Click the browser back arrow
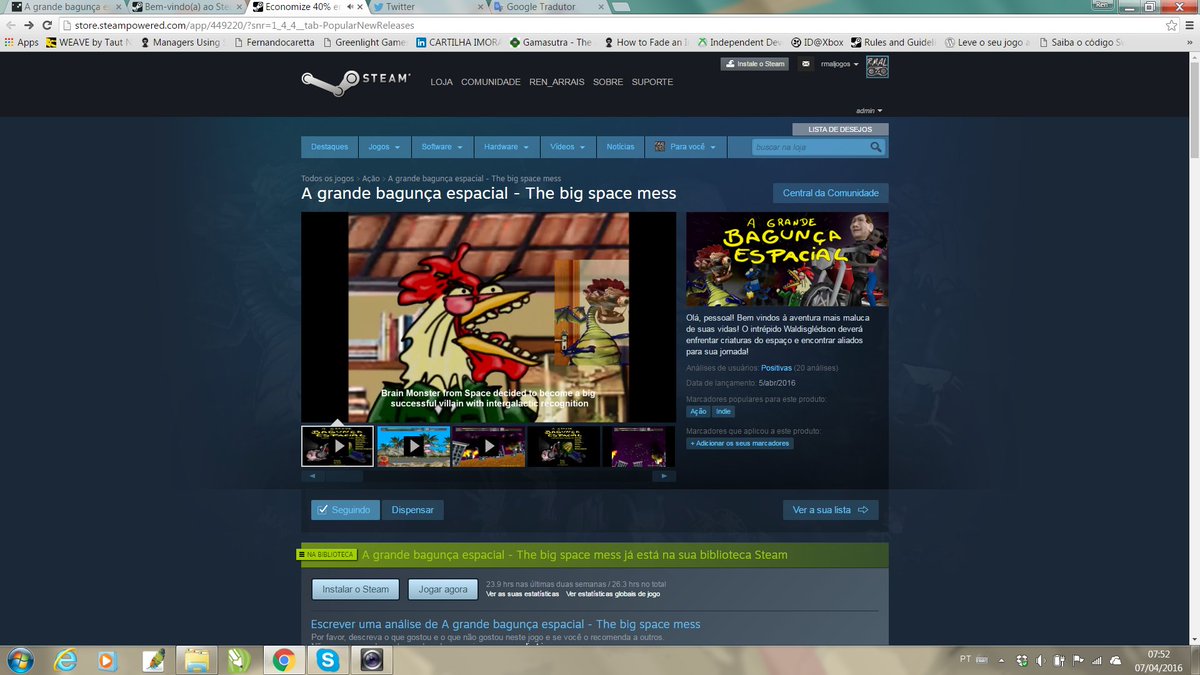The image size is (1200, 675). (x=11, y=24)
